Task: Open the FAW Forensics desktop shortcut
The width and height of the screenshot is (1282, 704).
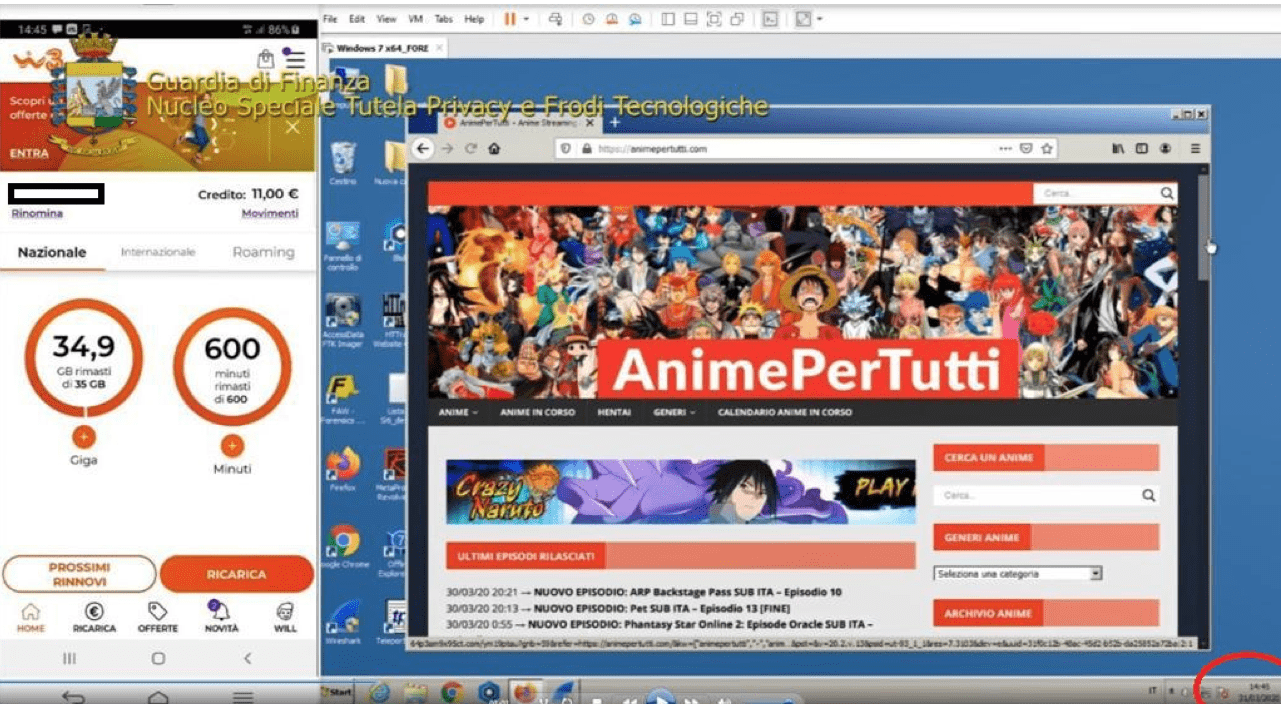Action: pos(343,397)
